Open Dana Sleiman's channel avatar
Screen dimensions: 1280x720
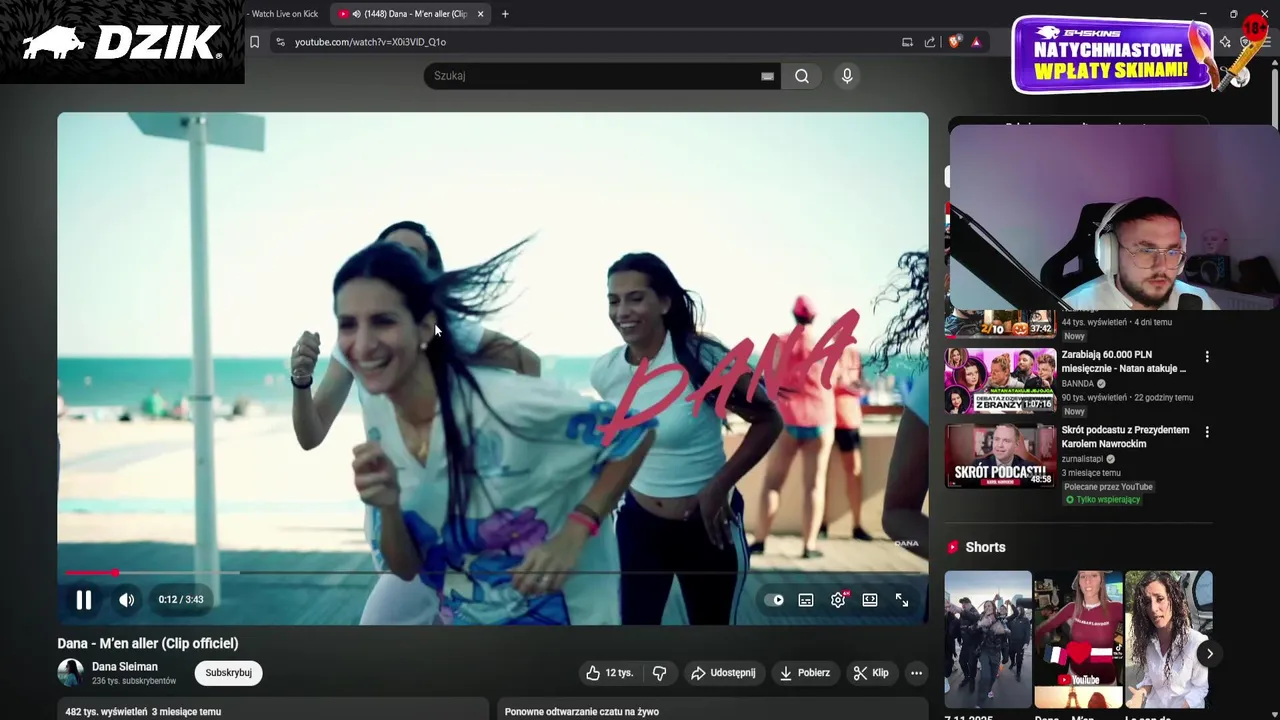coord(71,673)
